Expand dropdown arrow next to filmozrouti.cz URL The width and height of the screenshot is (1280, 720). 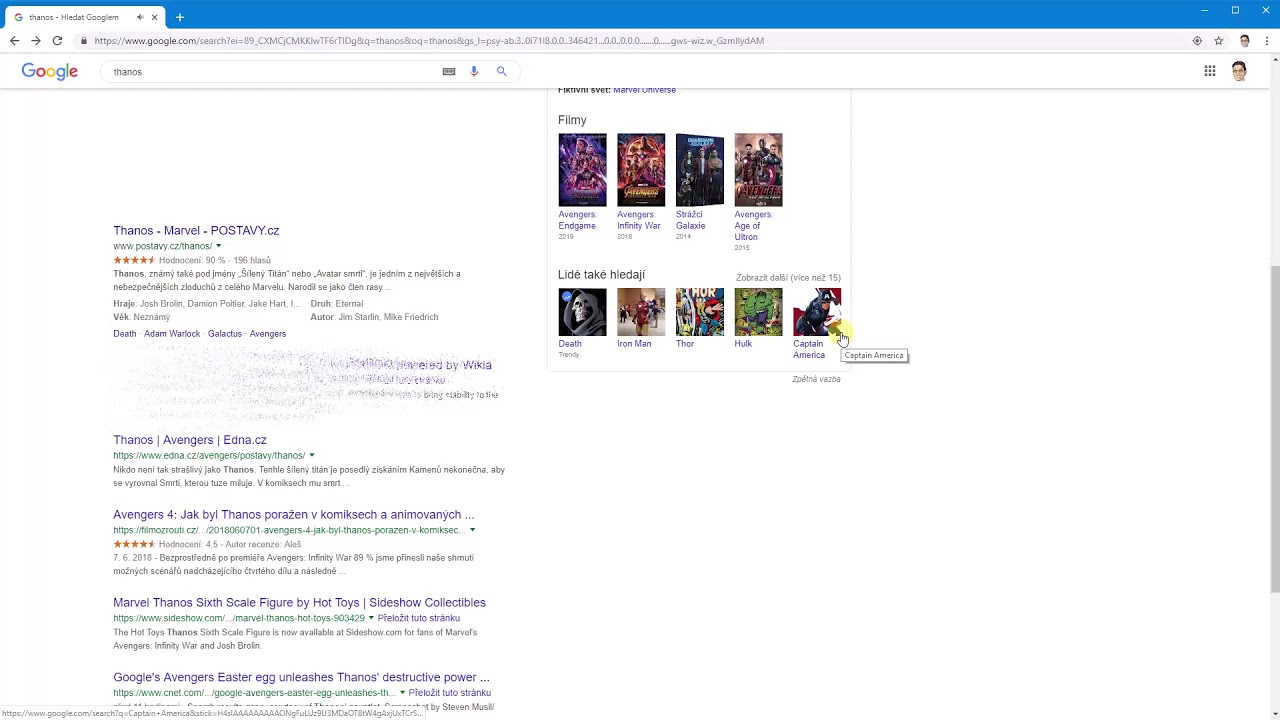click(472, 530)
